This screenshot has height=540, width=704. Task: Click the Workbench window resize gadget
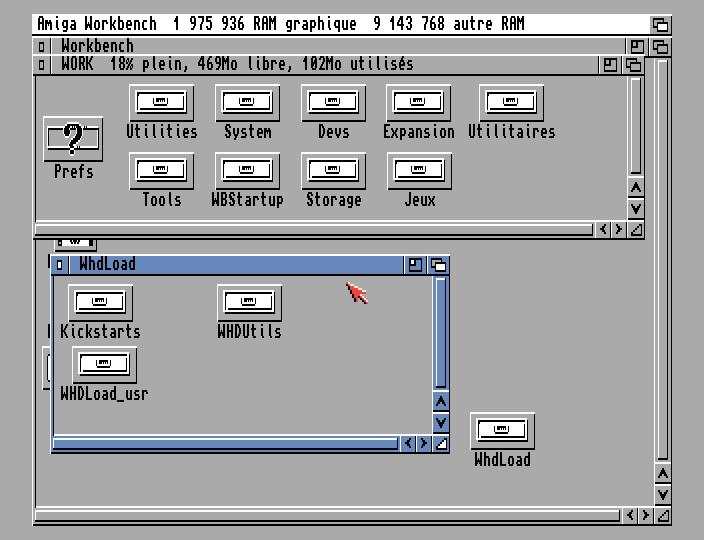663,515
